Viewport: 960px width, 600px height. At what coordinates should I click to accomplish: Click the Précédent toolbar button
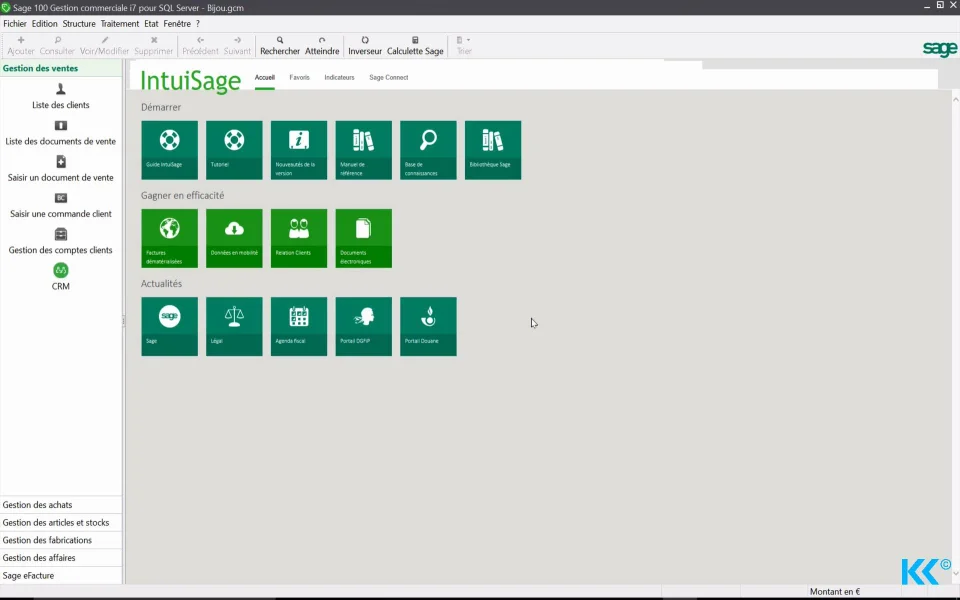[200, 46]
